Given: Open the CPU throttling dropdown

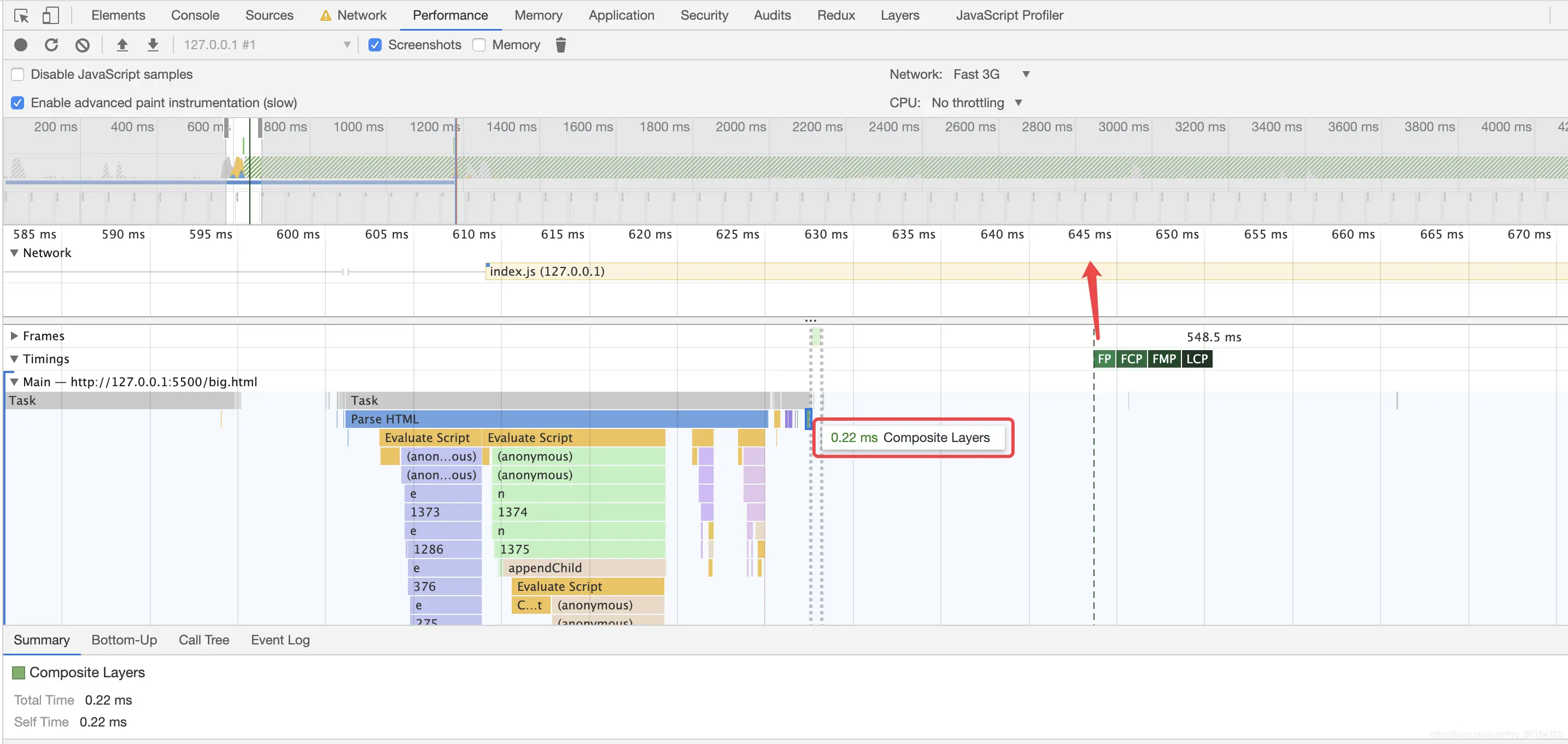Looking at the screenshot, I should tap(977, 103).
